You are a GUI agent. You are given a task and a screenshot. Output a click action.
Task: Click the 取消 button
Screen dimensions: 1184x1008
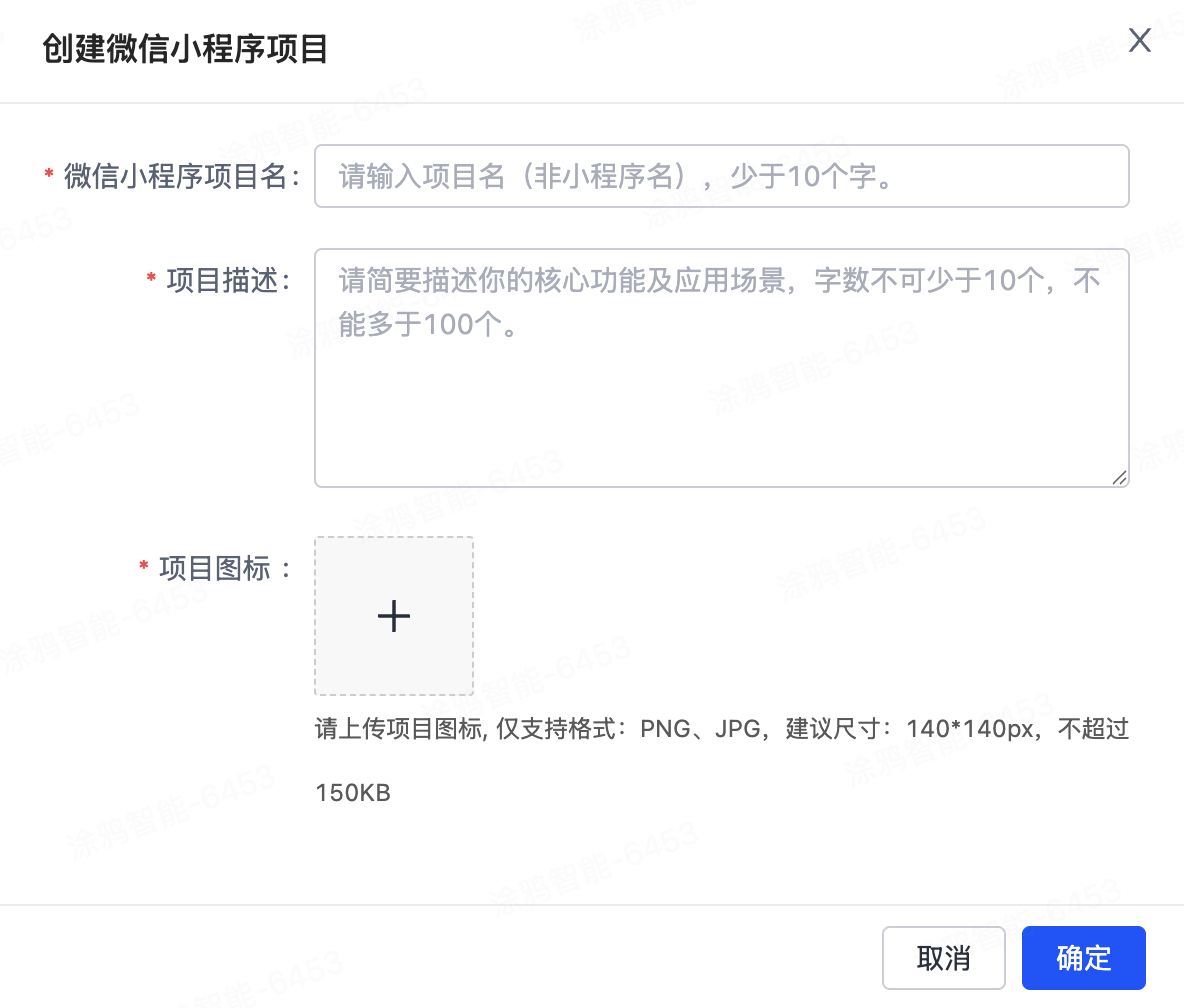coord(943,957)
